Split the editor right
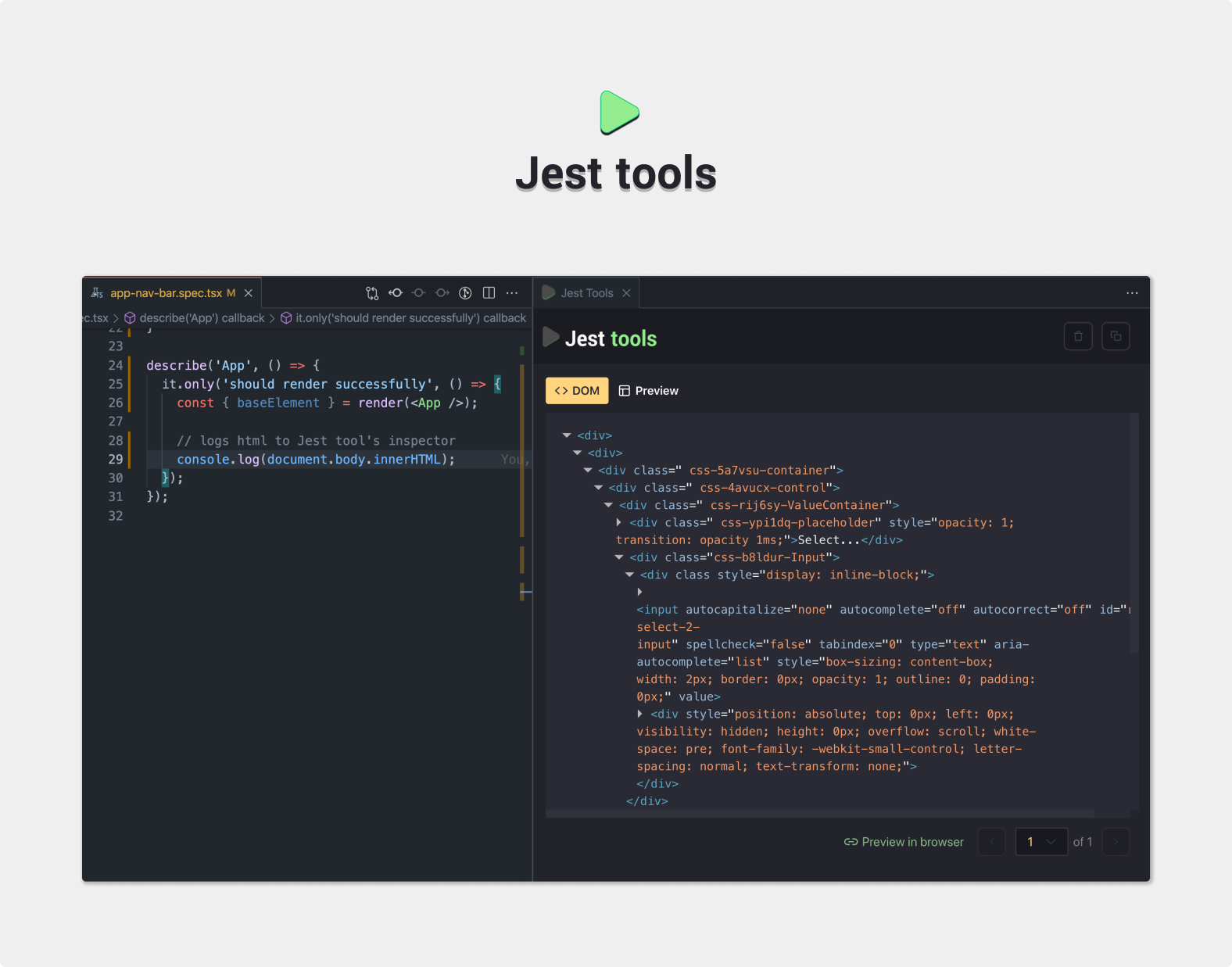Screen dimensions: 1232x967 click(x=489, y=293)
